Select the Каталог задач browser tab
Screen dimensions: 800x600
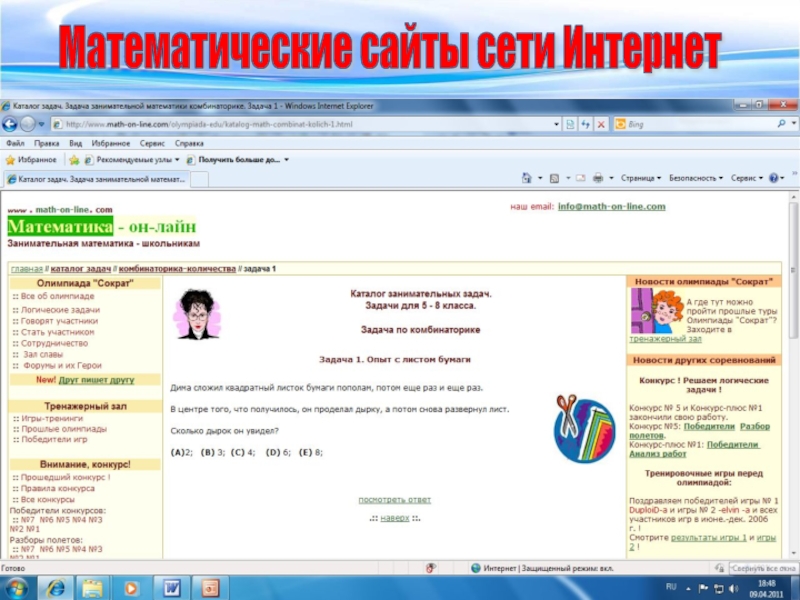[x=95, y=179]
